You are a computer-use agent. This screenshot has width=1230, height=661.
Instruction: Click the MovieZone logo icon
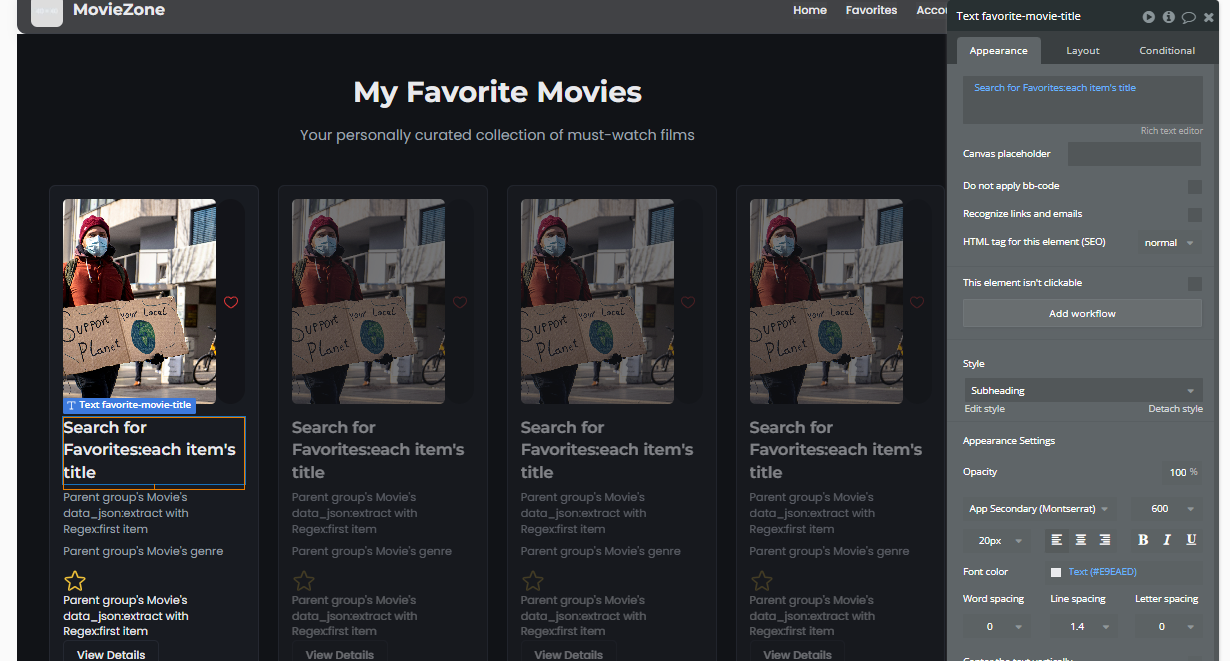[x=47, y=10]
